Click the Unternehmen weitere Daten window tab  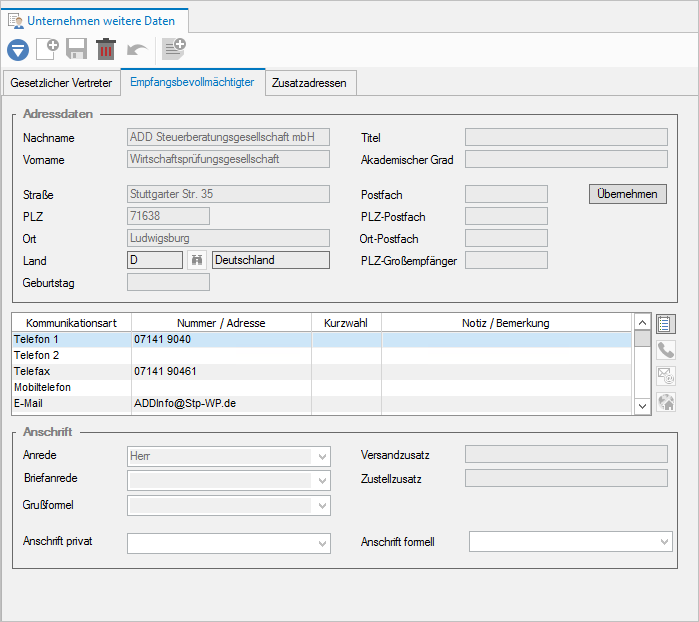(95, 21)
